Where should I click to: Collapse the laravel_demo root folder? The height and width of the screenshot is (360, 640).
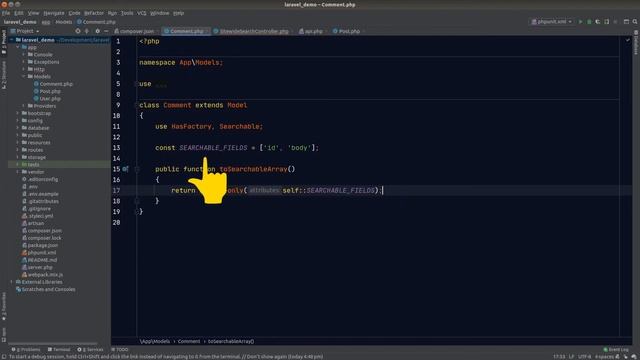click(12, 40)
